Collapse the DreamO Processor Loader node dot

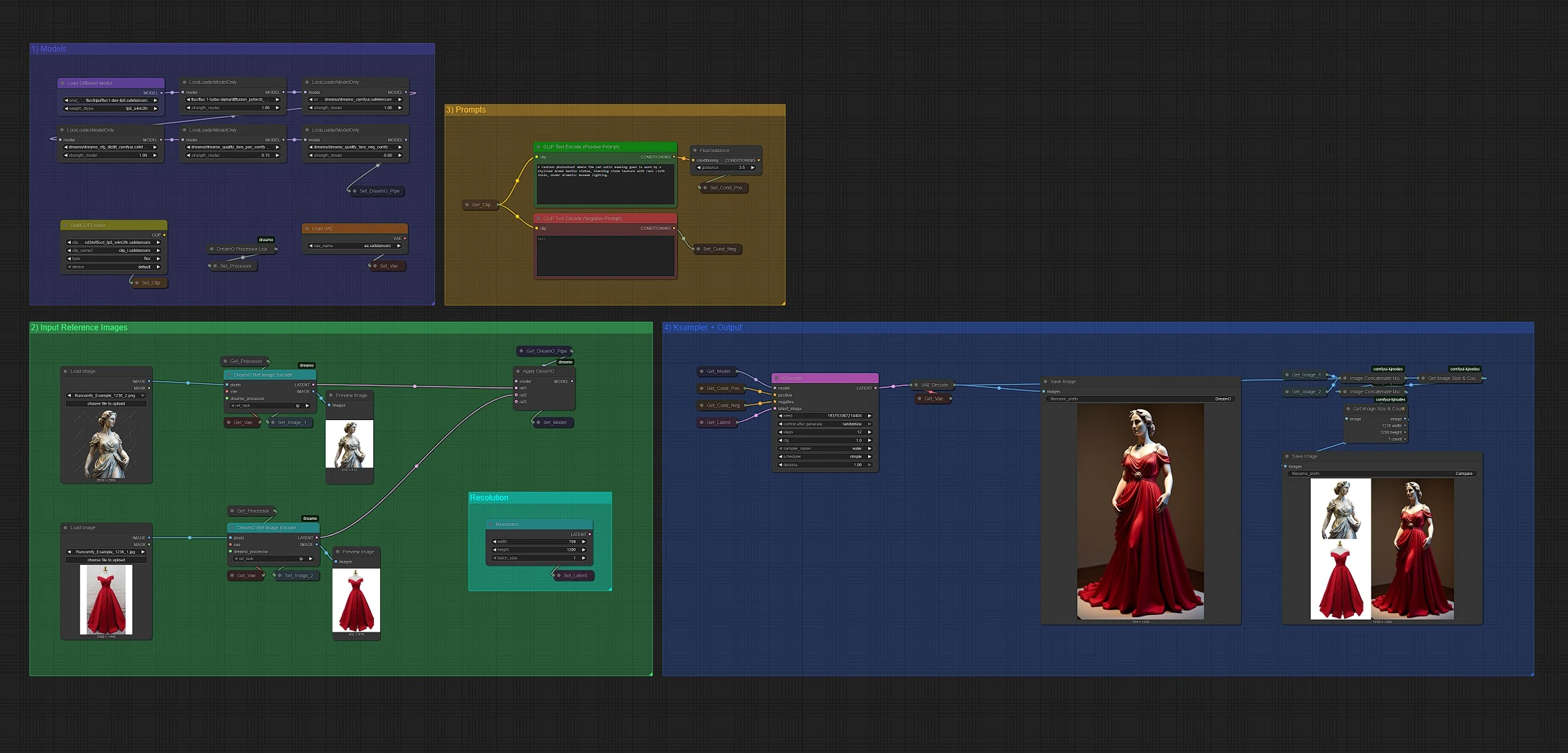(x=212, y=249)
